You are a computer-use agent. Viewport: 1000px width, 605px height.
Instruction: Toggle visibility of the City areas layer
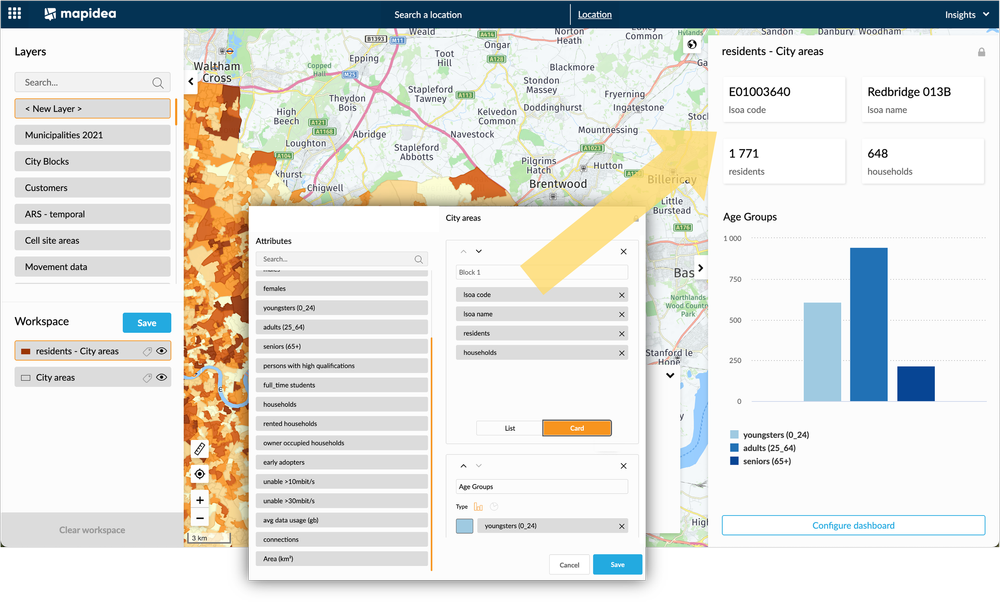point(162,377)
